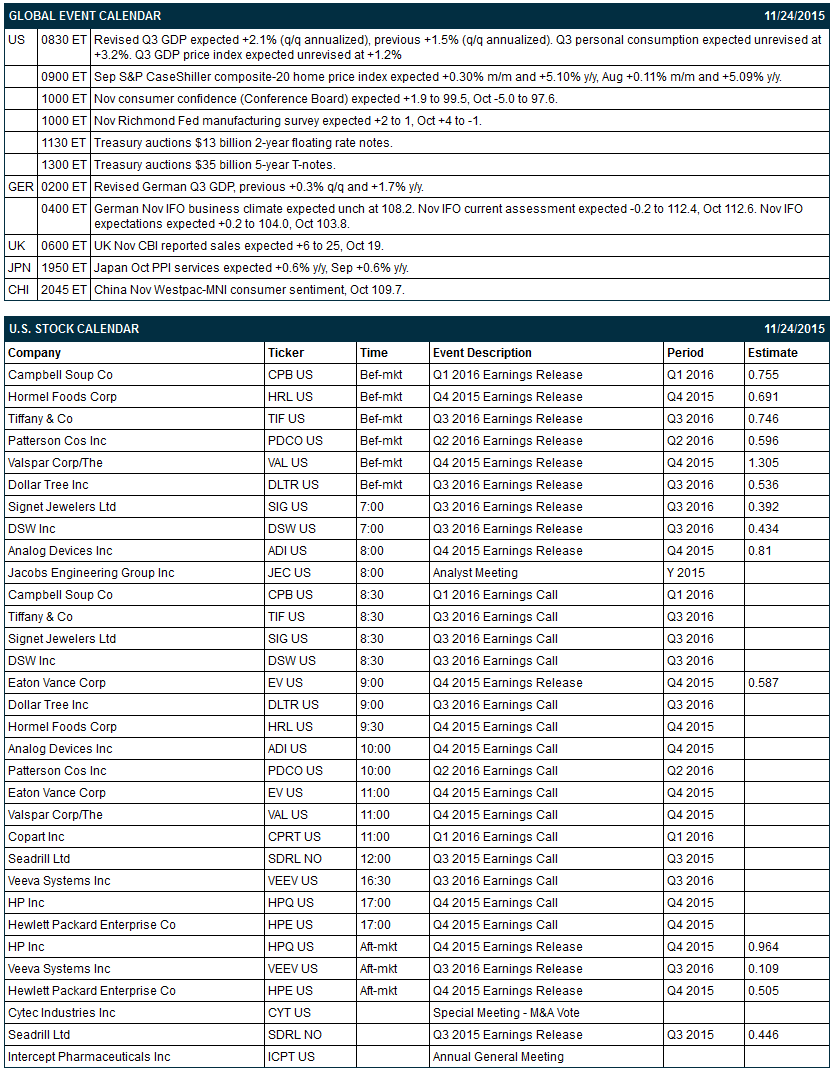Viewport: 834px width, 1072px height.
Task: Click Jacobs Engineering Group Inc company name
Action: (x=91, y=573)
